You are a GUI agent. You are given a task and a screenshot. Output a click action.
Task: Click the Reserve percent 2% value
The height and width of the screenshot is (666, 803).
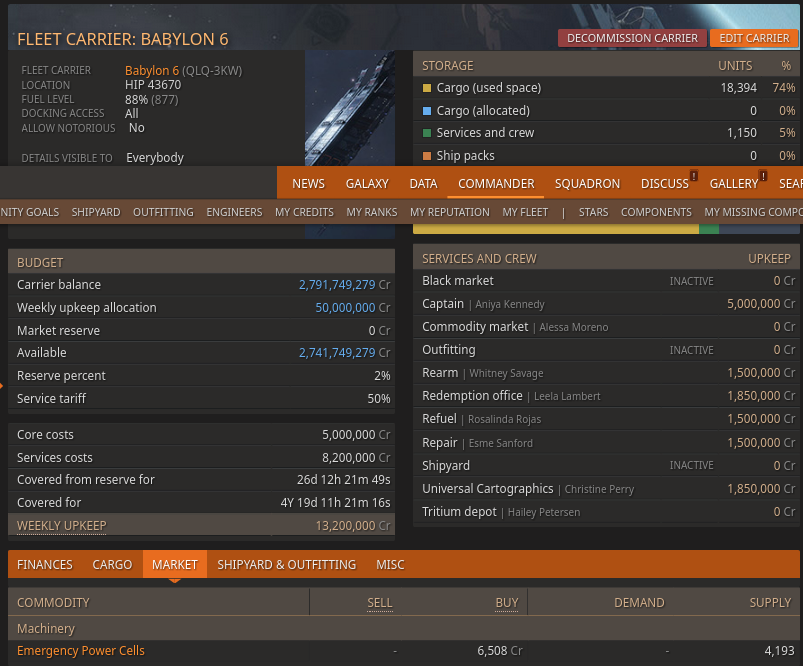pyautogui.click(x=382, y=376)
